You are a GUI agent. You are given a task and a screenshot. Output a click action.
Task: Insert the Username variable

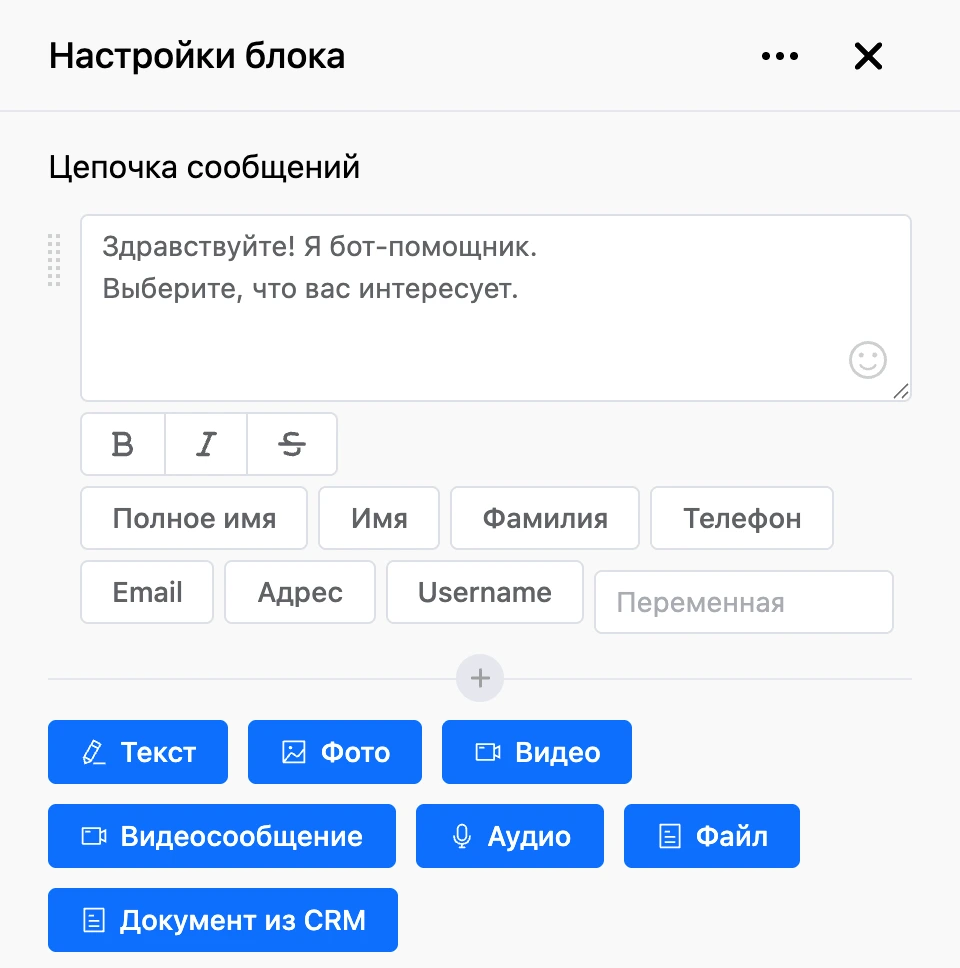point(485,592)
